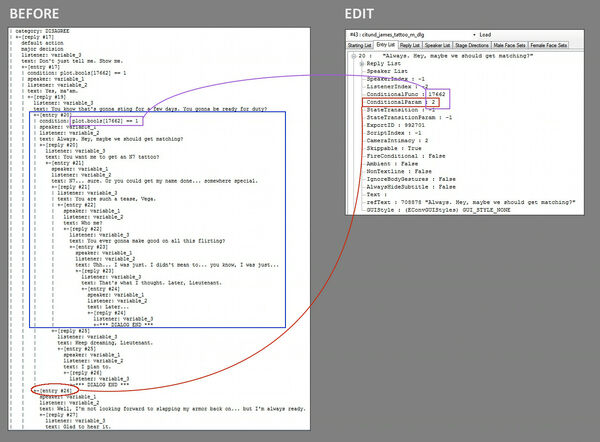Select the ExportID : 992701 row
The image size is (600, 442).
(396, 125)
